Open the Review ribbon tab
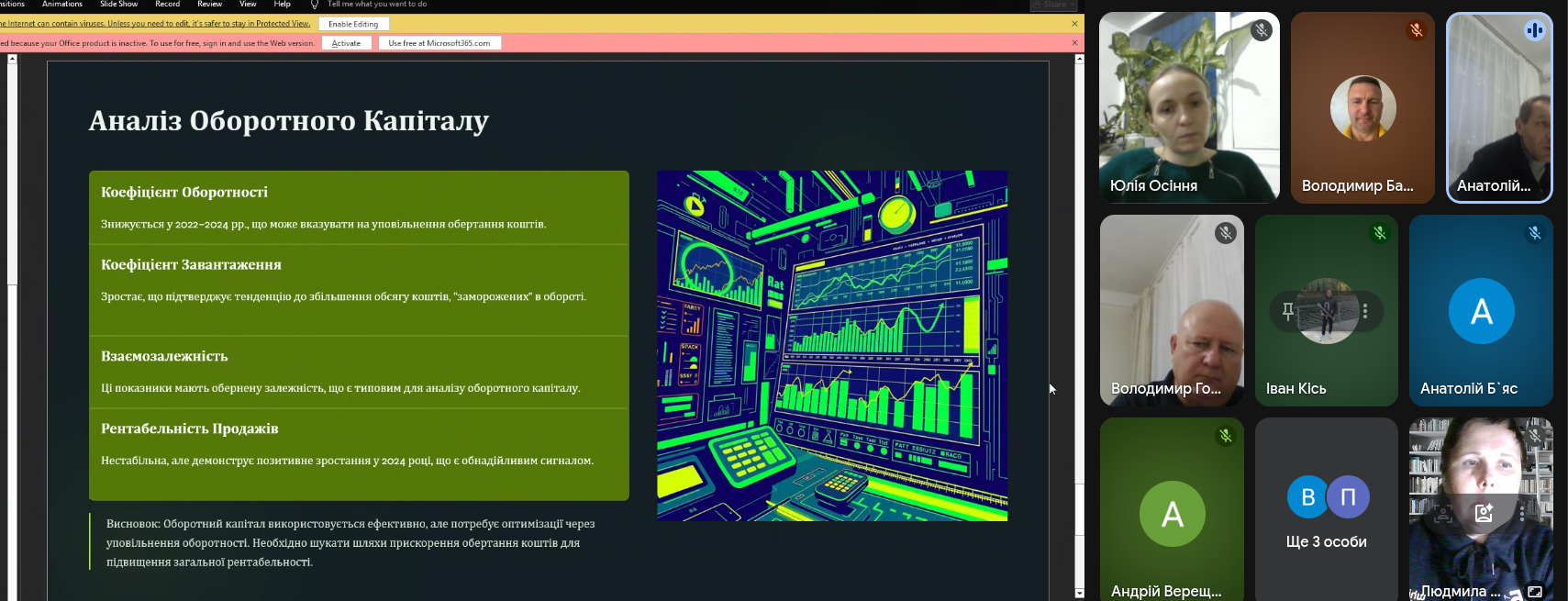Viewport: 1568px width, 601px height. pyautogui.click(x=209, y=5)
